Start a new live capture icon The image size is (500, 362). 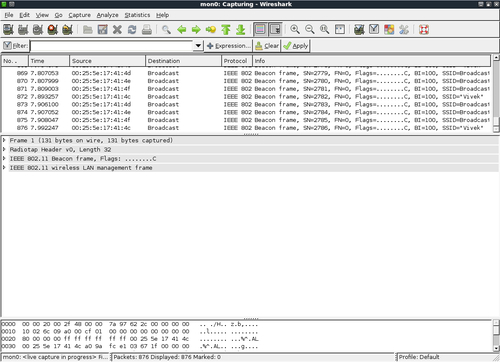pos(38,30)
